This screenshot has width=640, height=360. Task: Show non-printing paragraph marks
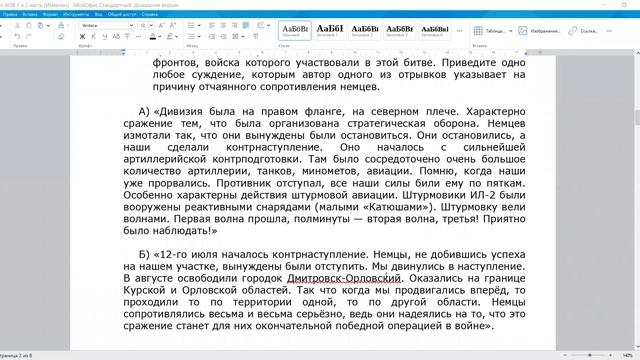coord(256,36)
